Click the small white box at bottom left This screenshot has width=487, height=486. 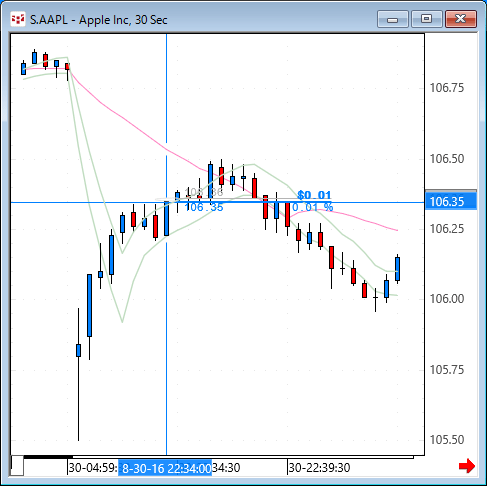point(17,465)
